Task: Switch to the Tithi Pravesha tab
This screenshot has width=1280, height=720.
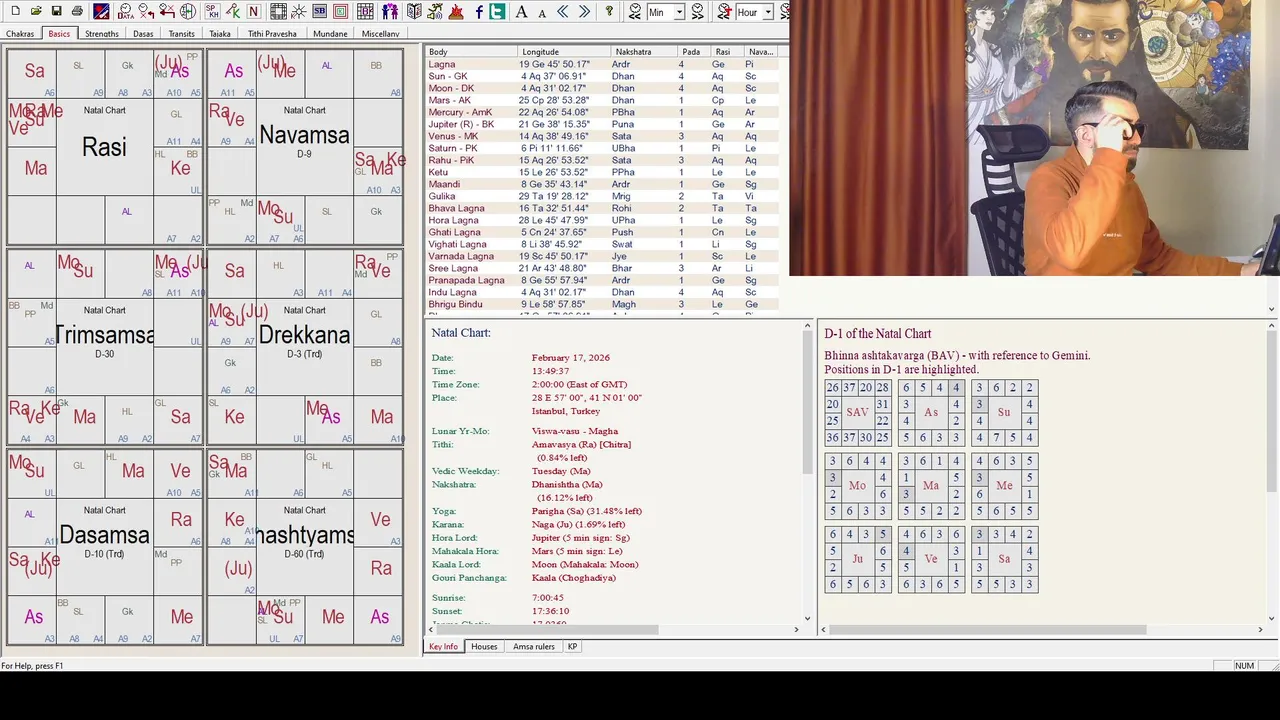Action: tap(272, 33)
